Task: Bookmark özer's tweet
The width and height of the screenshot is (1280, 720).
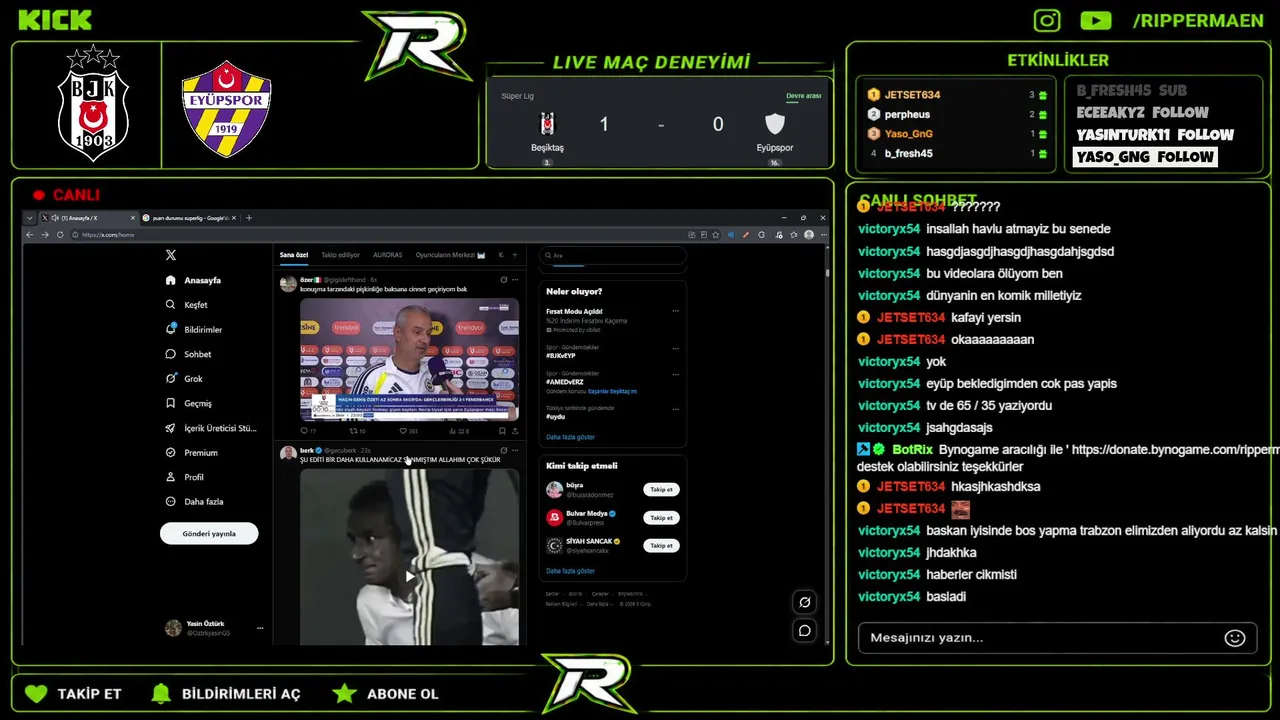Action: coord(503,431)
